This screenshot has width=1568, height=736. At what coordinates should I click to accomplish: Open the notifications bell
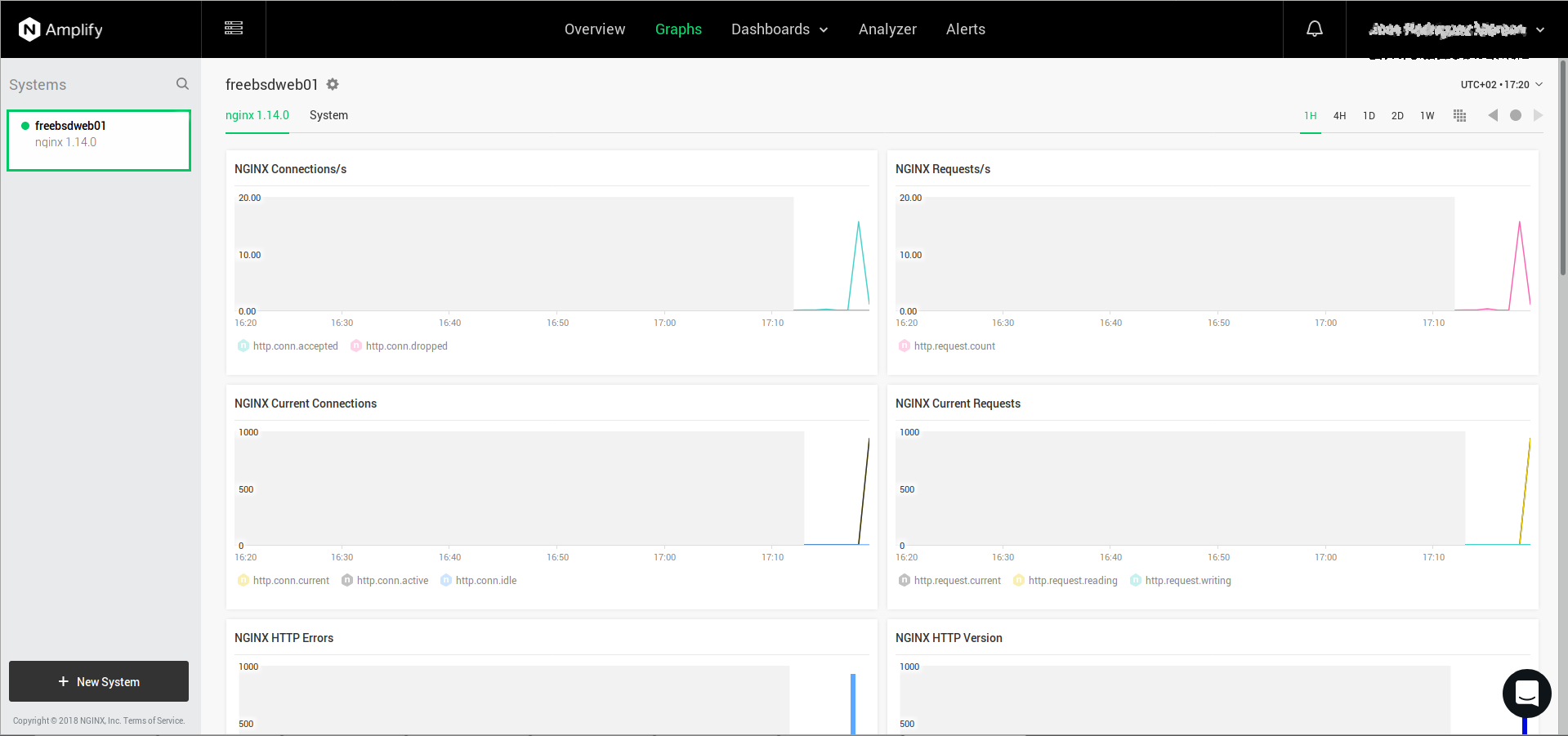pos(1314,29)
